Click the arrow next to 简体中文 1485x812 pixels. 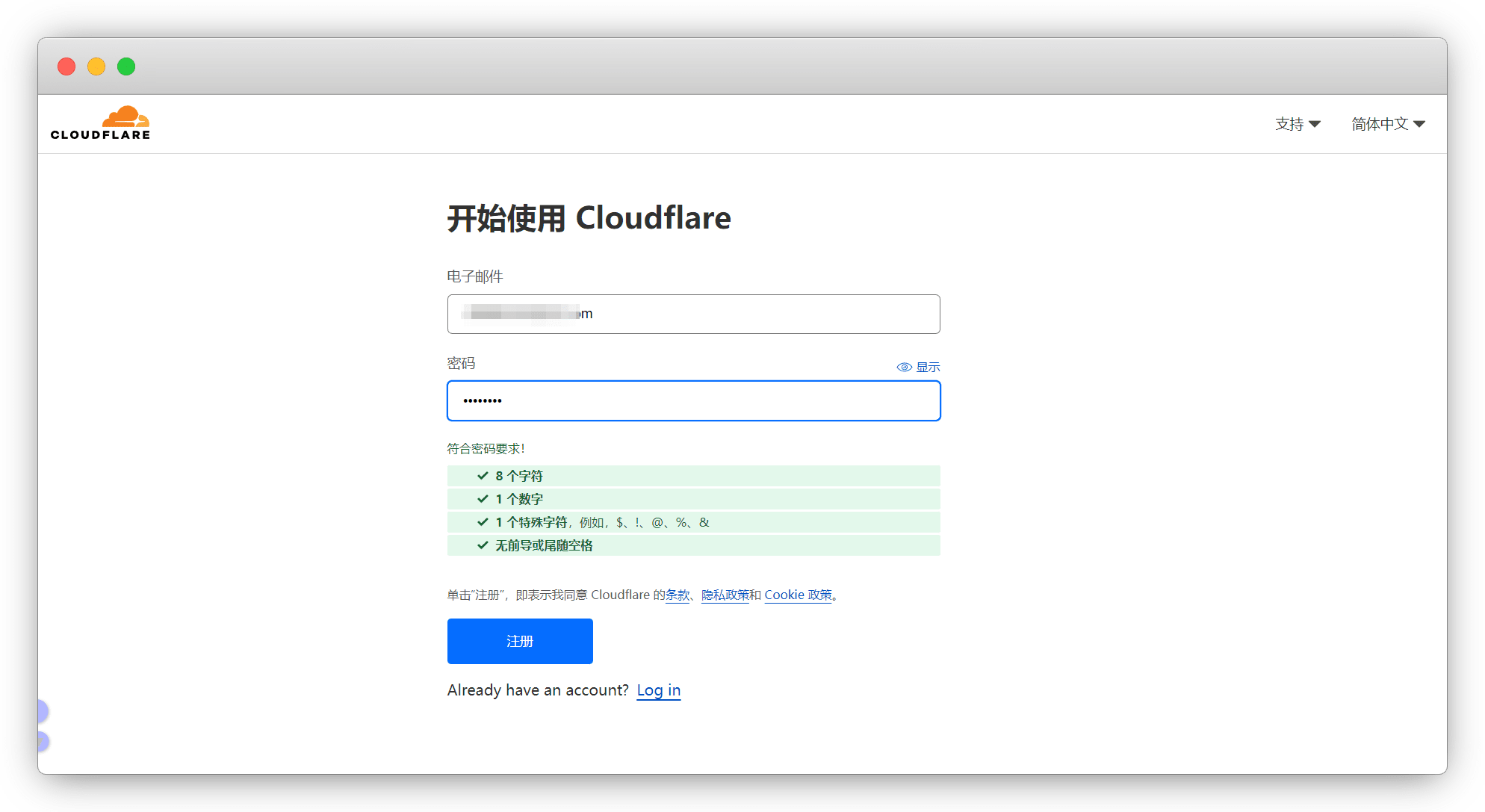pos(1419,124)
